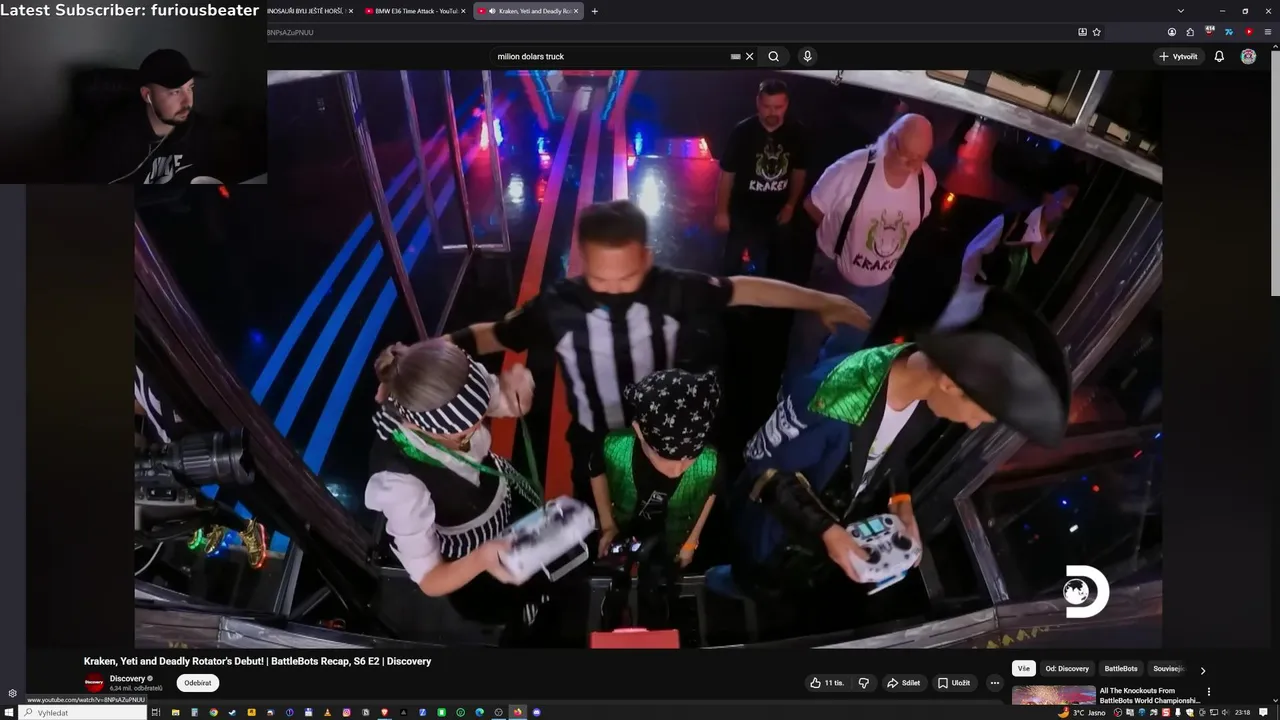Open the All The Knockouts From BattleBots title

tap(1150, 696)
